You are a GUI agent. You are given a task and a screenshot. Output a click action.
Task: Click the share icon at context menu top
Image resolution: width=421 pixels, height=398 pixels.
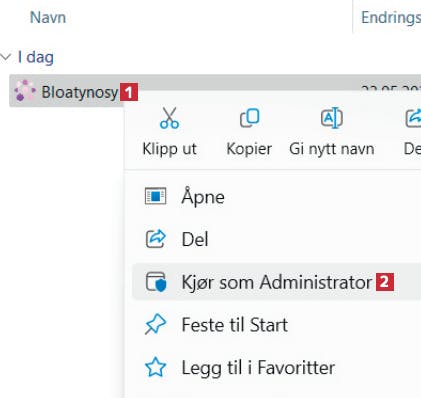(413, 118)
